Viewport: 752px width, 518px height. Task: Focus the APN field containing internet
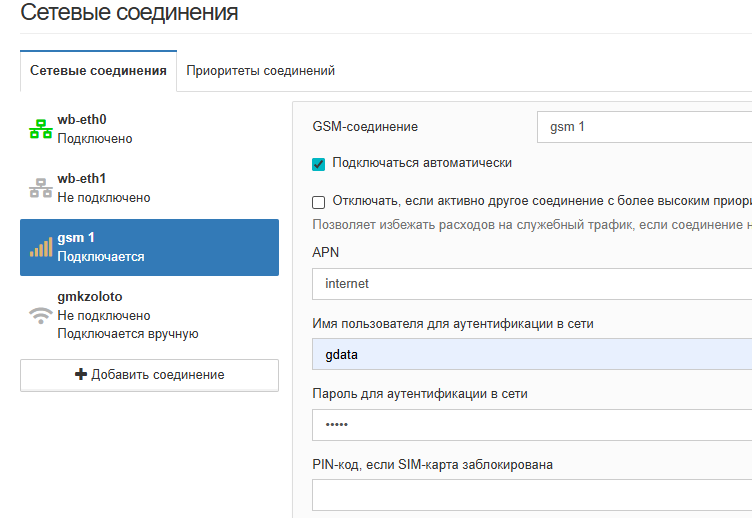click(x=532, y=284)
